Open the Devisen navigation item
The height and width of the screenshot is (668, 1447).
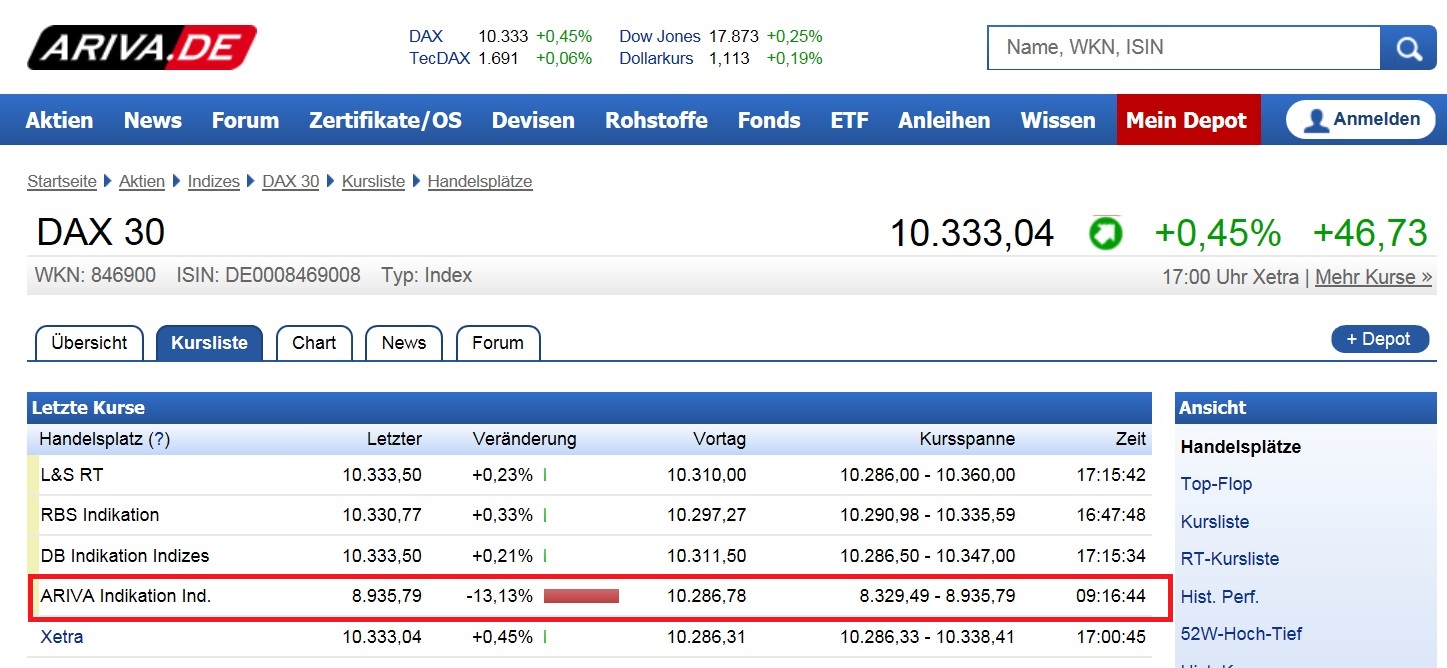(x=533, y=121)
